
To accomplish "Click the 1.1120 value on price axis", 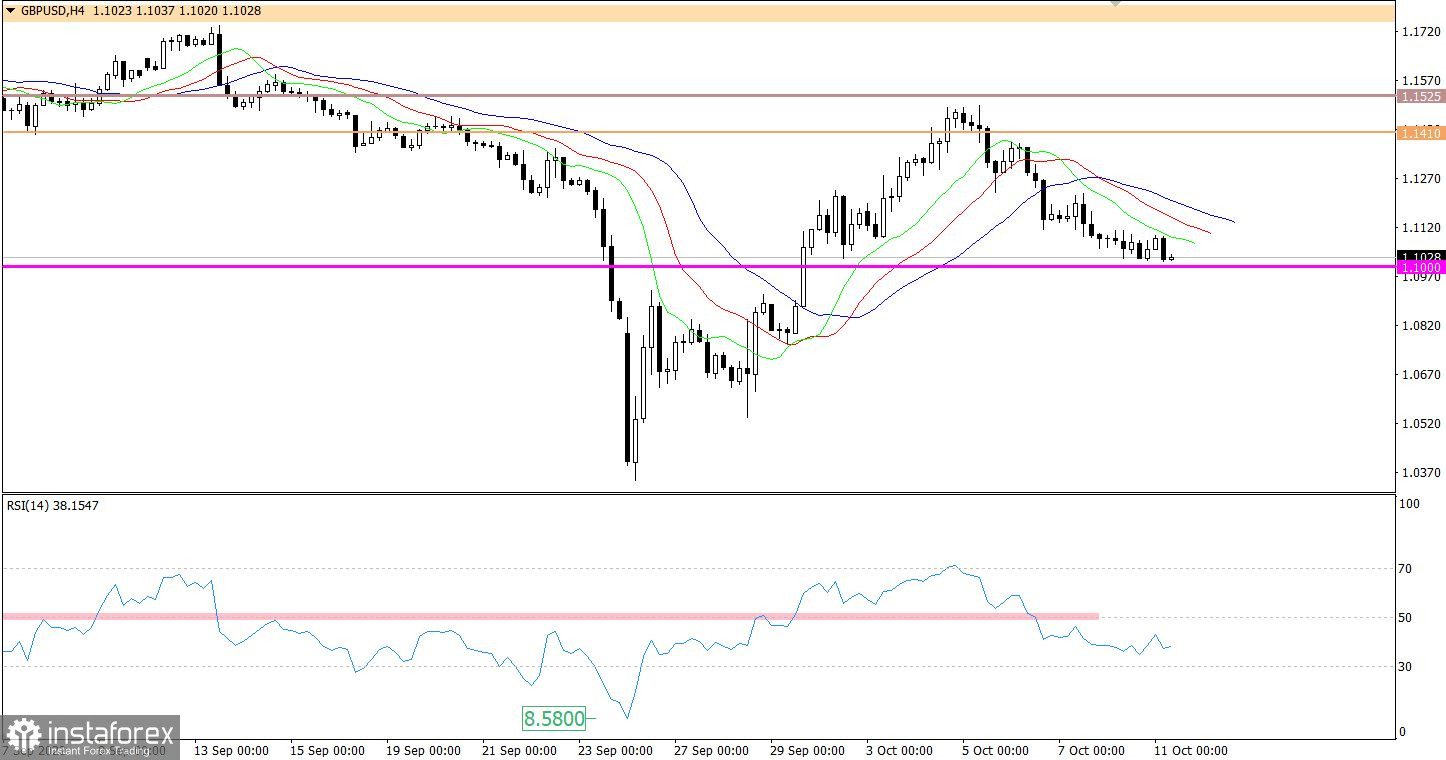I will (1421, 228).
